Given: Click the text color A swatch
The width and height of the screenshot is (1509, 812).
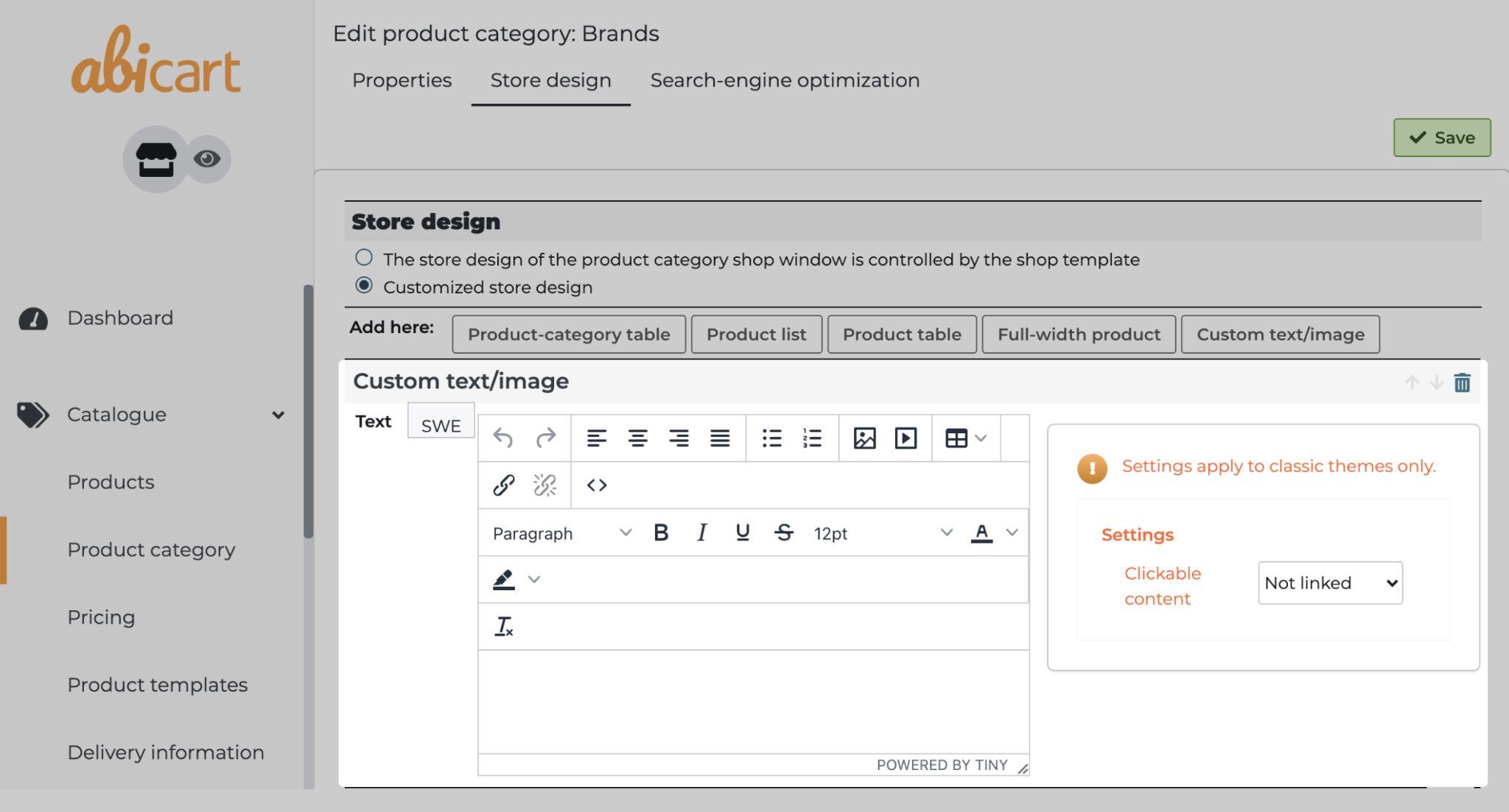Looking at the screenshot, I should pos(981,533).
